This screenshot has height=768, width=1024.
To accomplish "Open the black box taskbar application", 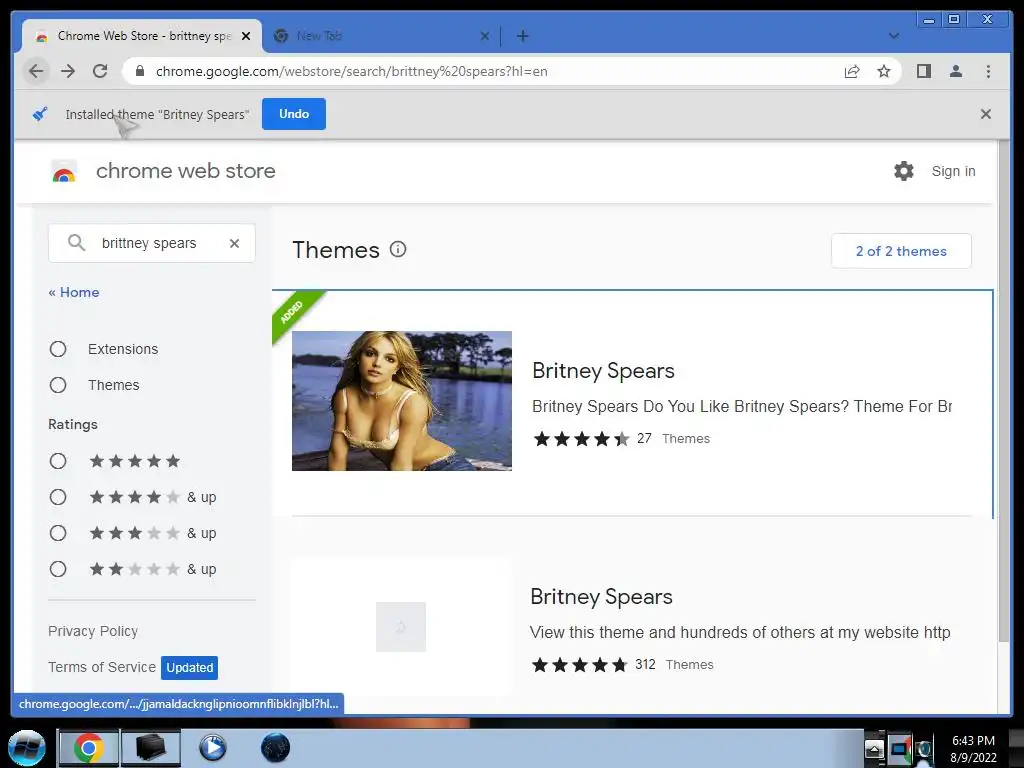I will pos(151,748).
